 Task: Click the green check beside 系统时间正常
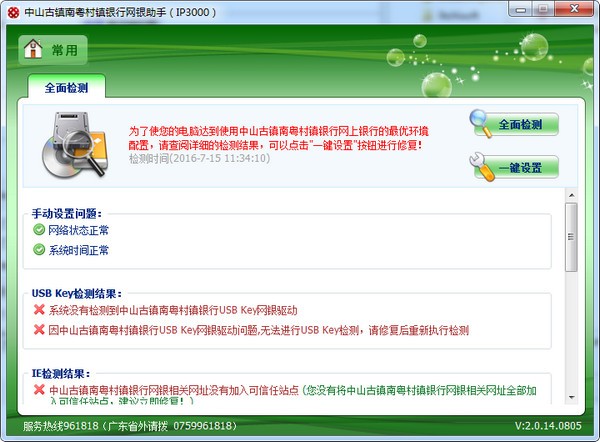[x=39, y=250]
